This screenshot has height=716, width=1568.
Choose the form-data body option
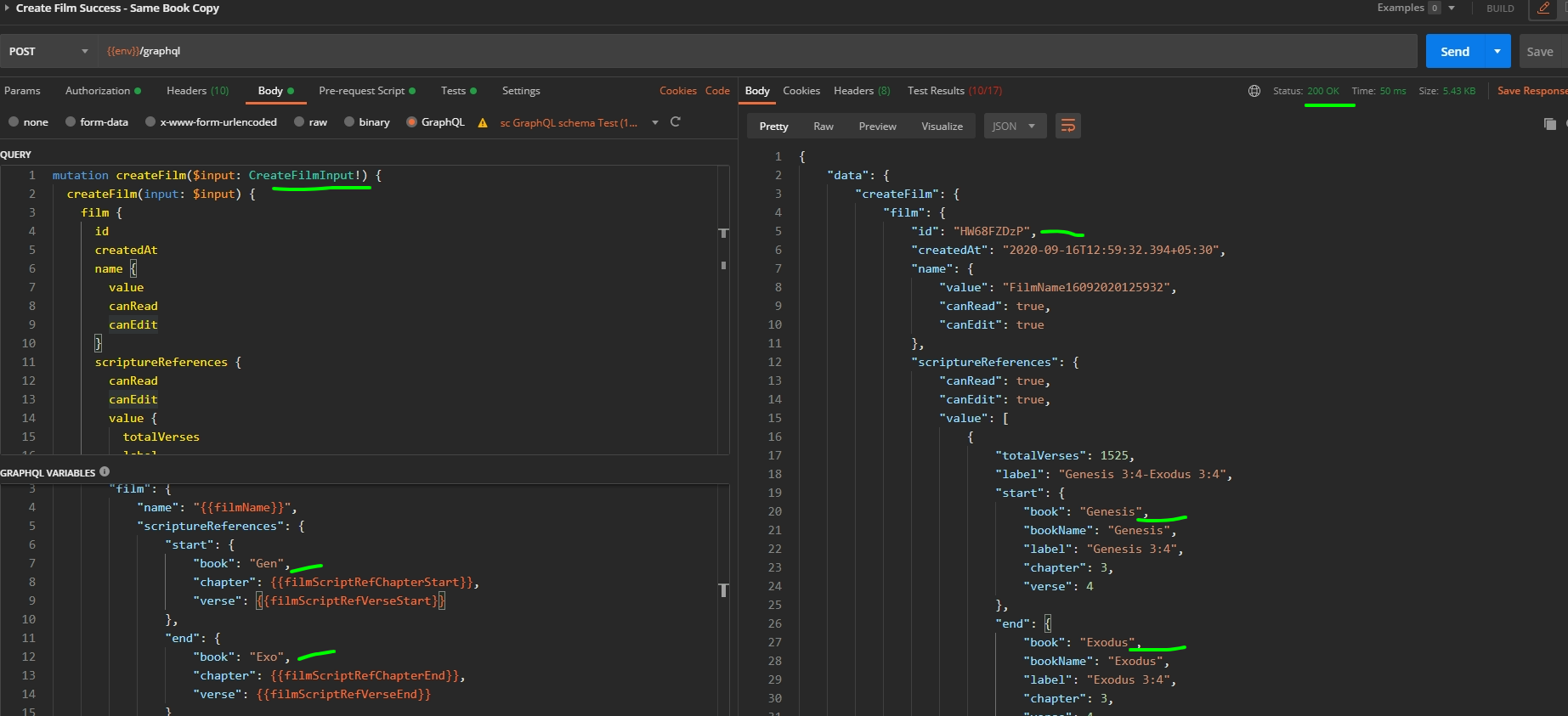pyautogui.click(x=71, y=122)
